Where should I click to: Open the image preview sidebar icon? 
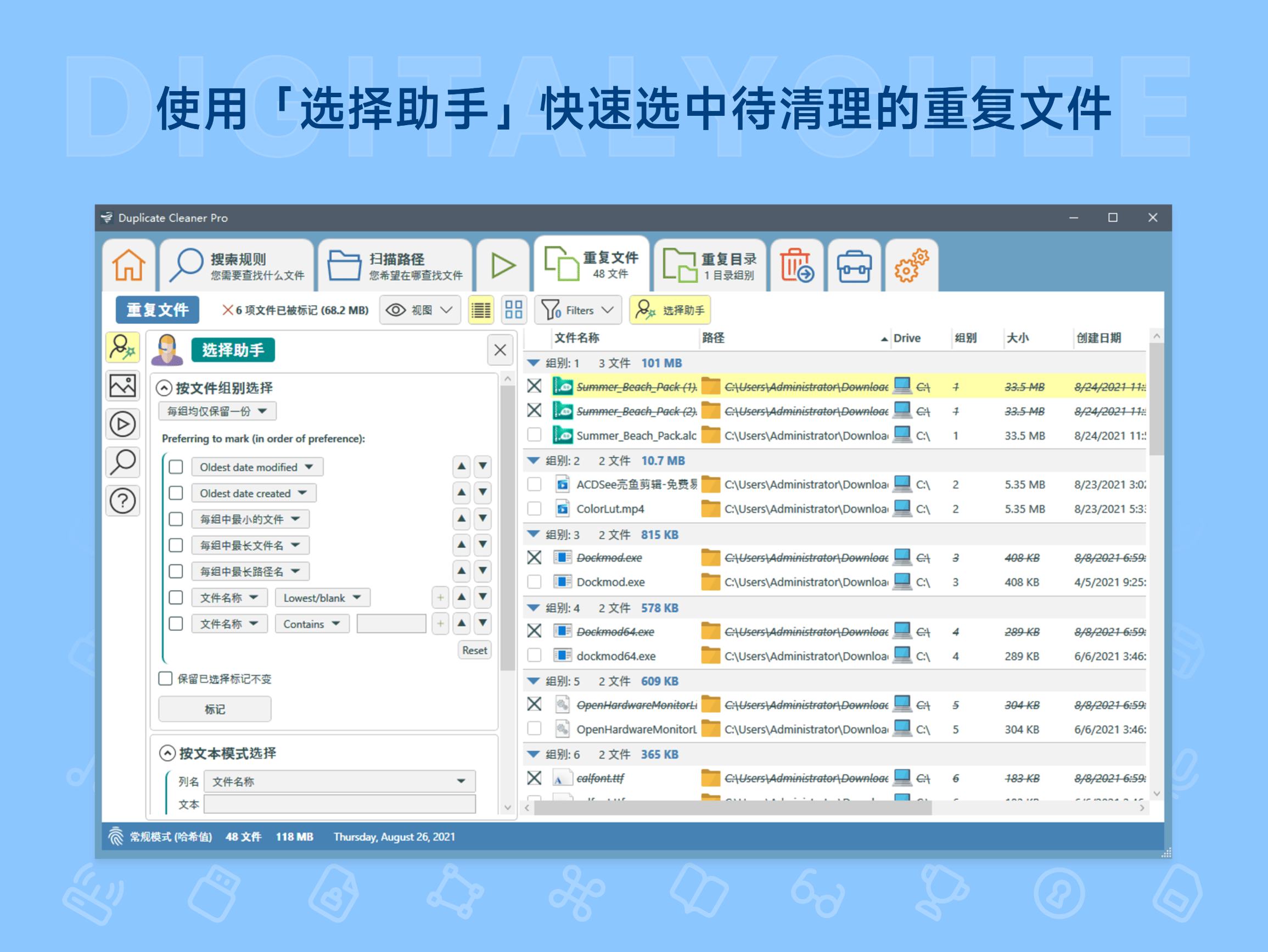[x=122, y=386]
